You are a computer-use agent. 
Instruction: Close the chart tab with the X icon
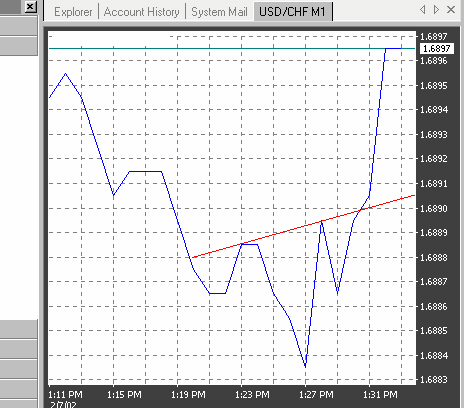pos(451,10)
